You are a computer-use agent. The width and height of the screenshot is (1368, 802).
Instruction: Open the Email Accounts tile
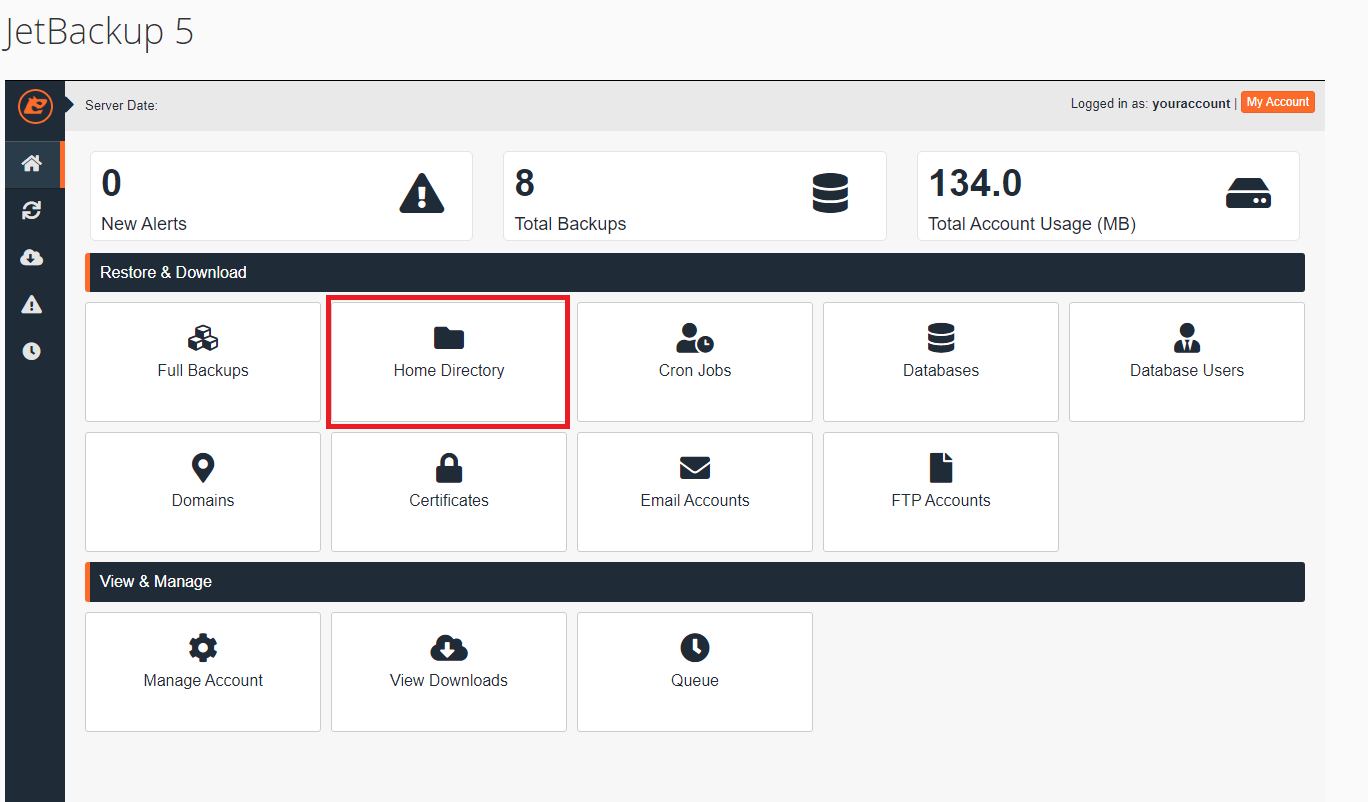pyautogui.click(x=695, y=492)
